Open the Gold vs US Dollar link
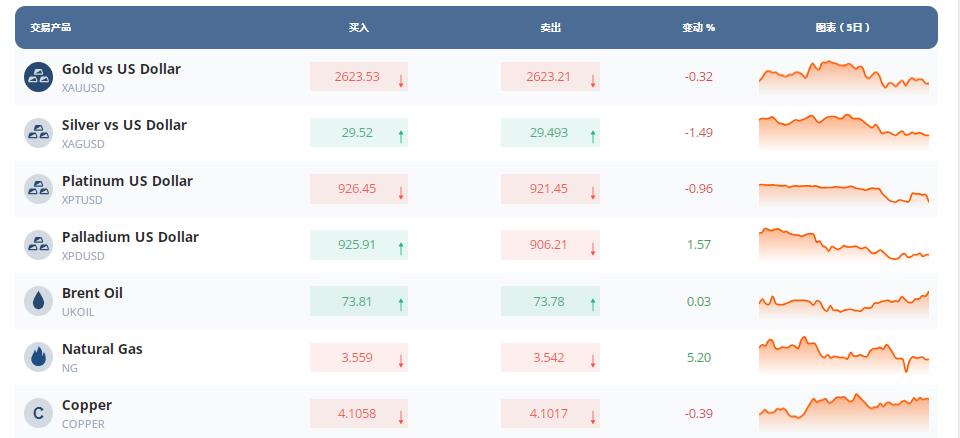 point(121,69)
